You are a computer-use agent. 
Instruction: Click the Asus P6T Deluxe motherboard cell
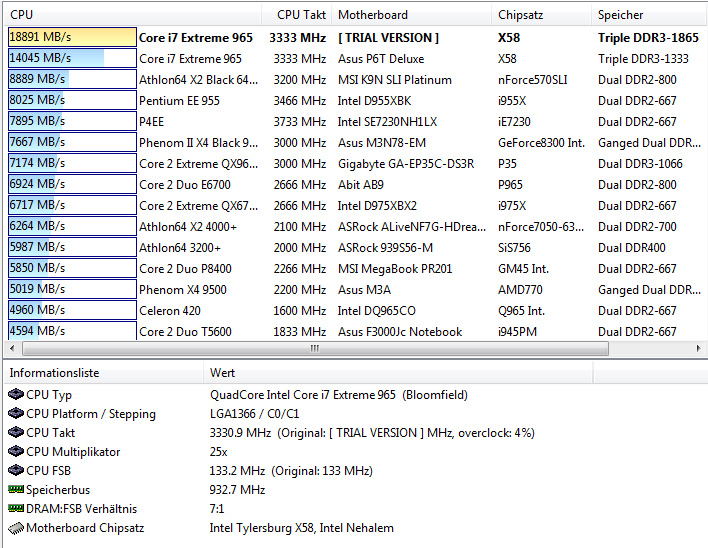[381, 59]
